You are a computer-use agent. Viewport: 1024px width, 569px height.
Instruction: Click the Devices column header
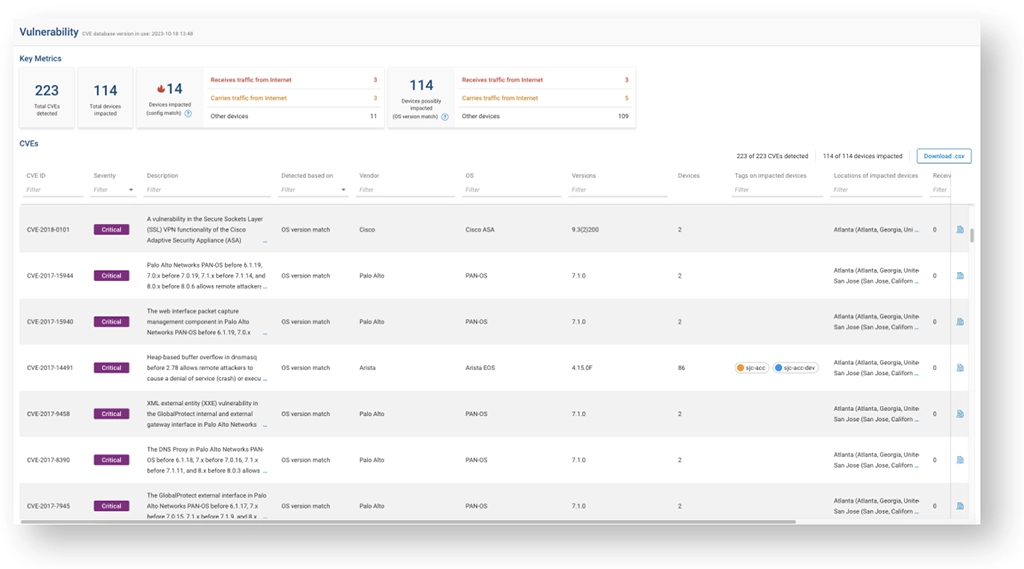click(x=688, y=176)
